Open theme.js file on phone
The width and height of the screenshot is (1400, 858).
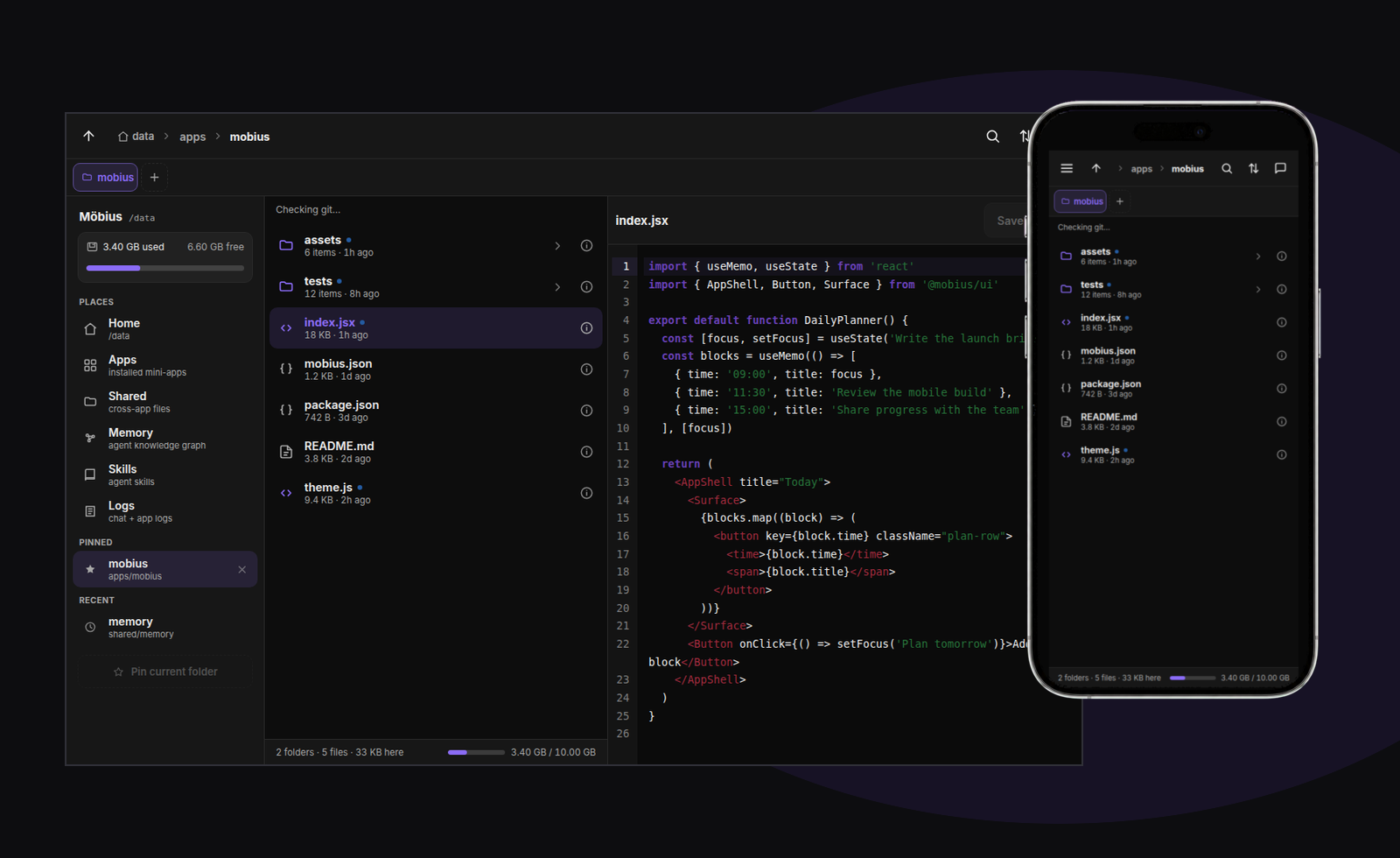click(1173, 454)
